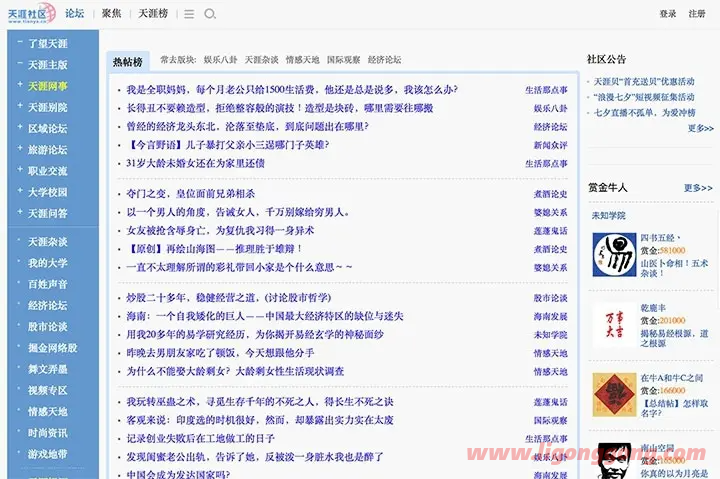The width and height of the screenshot is (720, 479).
Task: Open the 论坛 nav item
Action: click(x=74, y=13)
